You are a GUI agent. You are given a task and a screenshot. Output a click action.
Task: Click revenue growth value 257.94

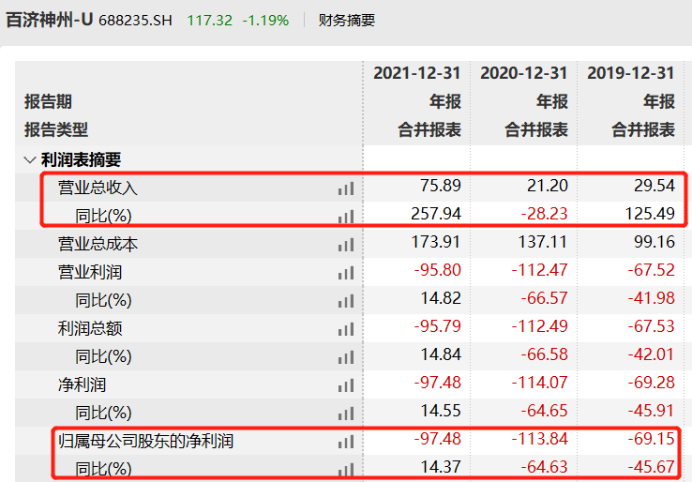[436, 214]
